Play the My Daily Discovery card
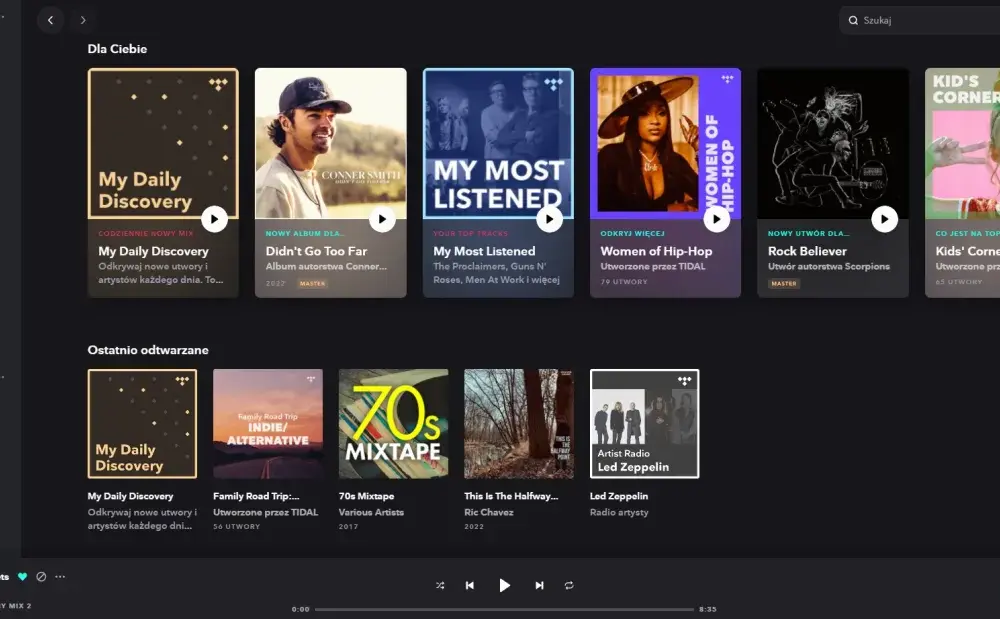 (x=214, y=219)
